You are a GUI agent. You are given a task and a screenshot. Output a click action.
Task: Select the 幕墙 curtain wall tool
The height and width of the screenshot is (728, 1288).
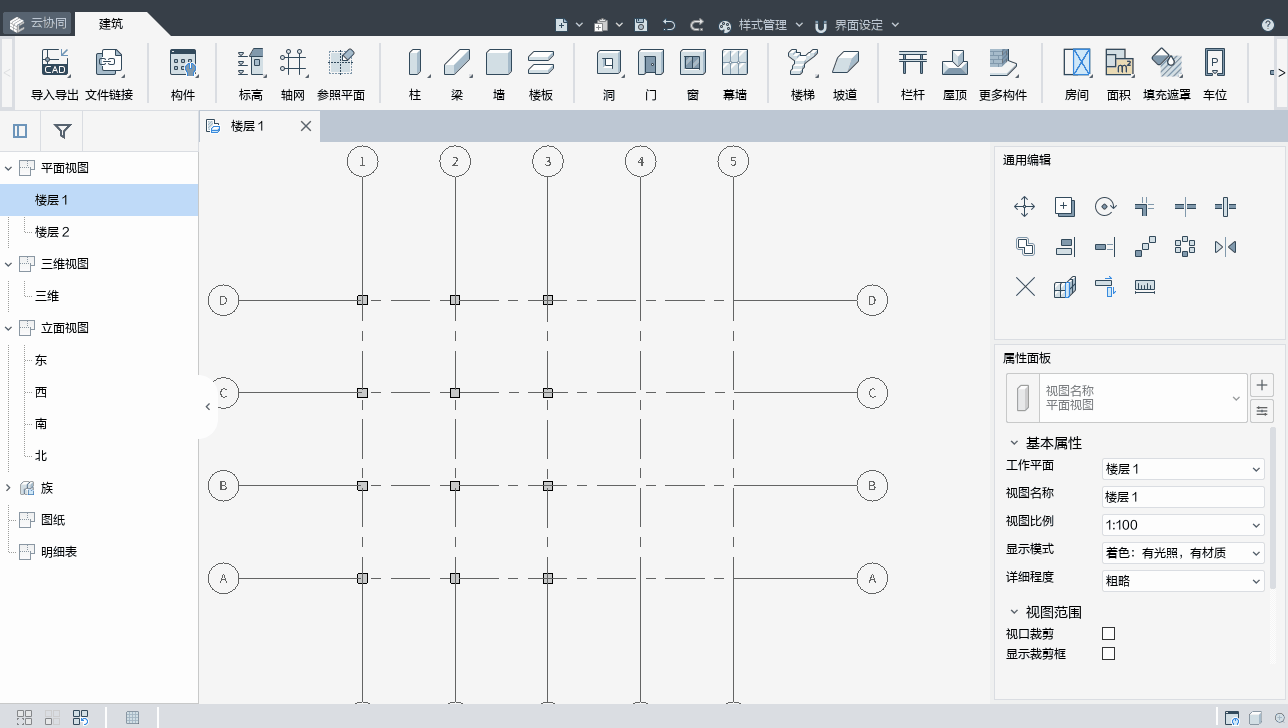click(735, 73)
